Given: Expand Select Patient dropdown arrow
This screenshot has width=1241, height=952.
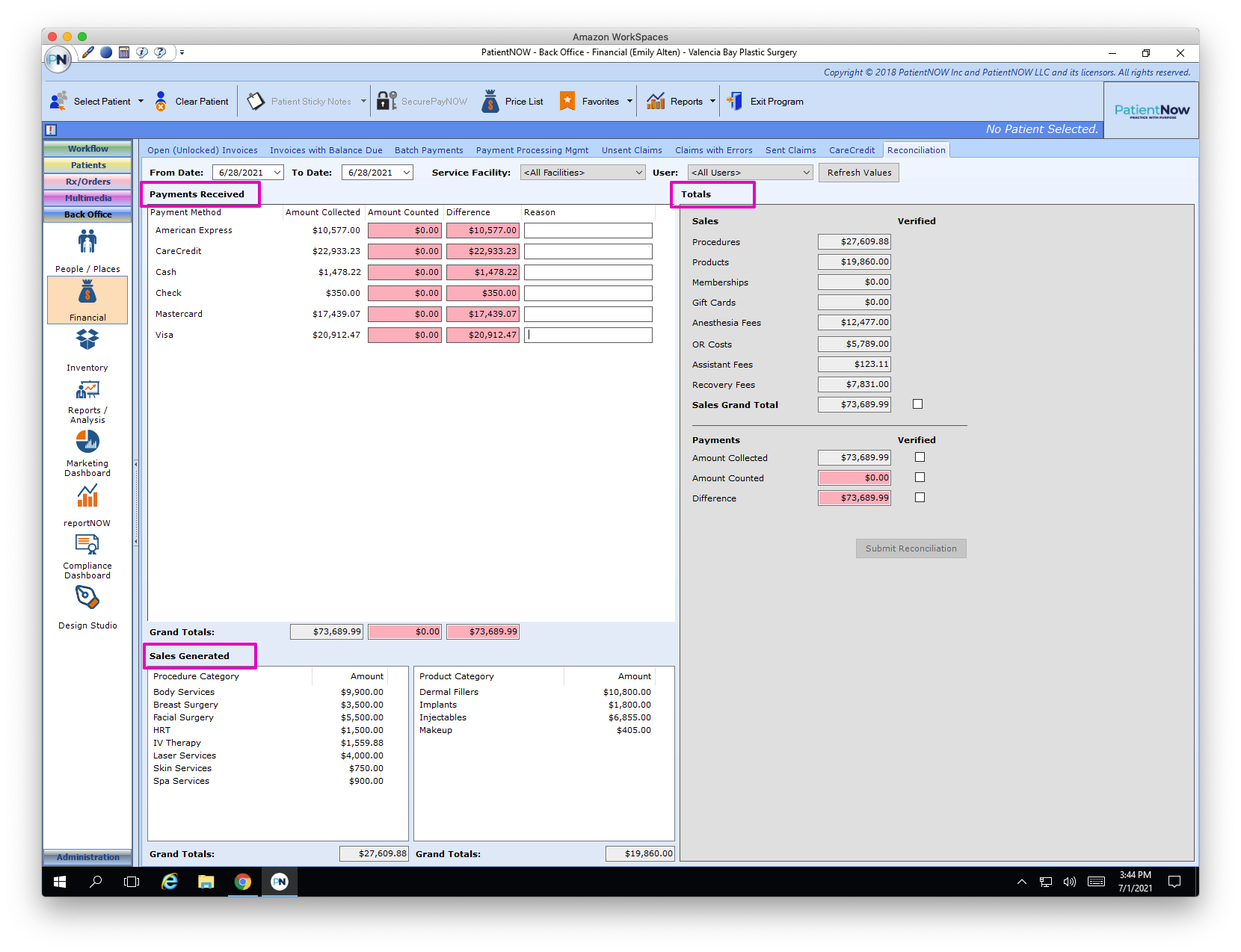Looking at the screenshot, I should [141, 101].
